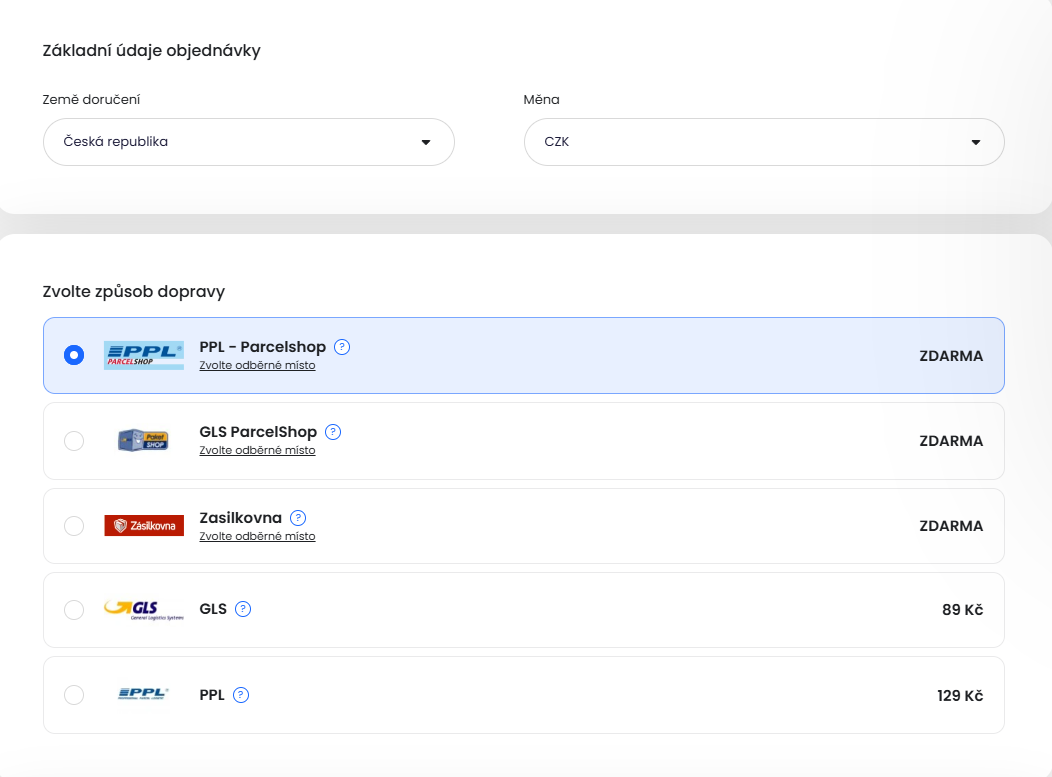Select the PPL - Parcelshop radio button
Viewport: 1052px width, 777px height.
click(74, 355)
